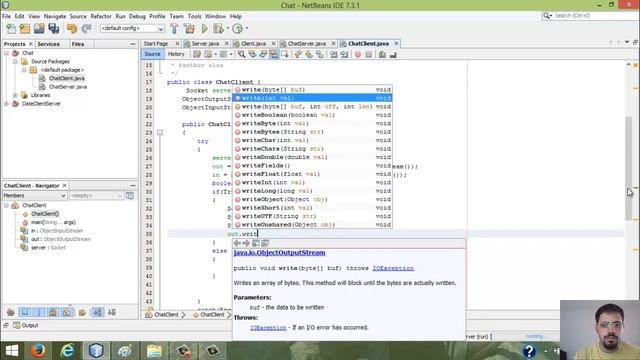Click the Debug Project toolbar icon
Image resolution: width=640 pixels, height=360 pixels.
click(219, 29)
